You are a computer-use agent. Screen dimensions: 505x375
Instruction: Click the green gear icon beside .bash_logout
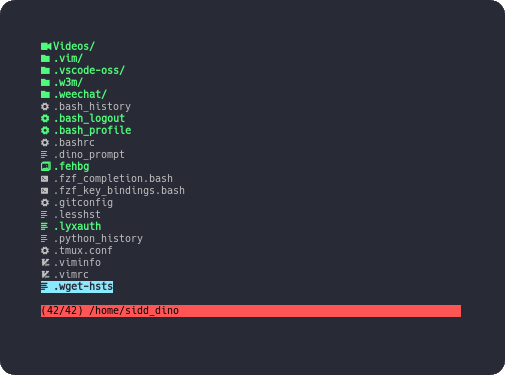point(45,118)
